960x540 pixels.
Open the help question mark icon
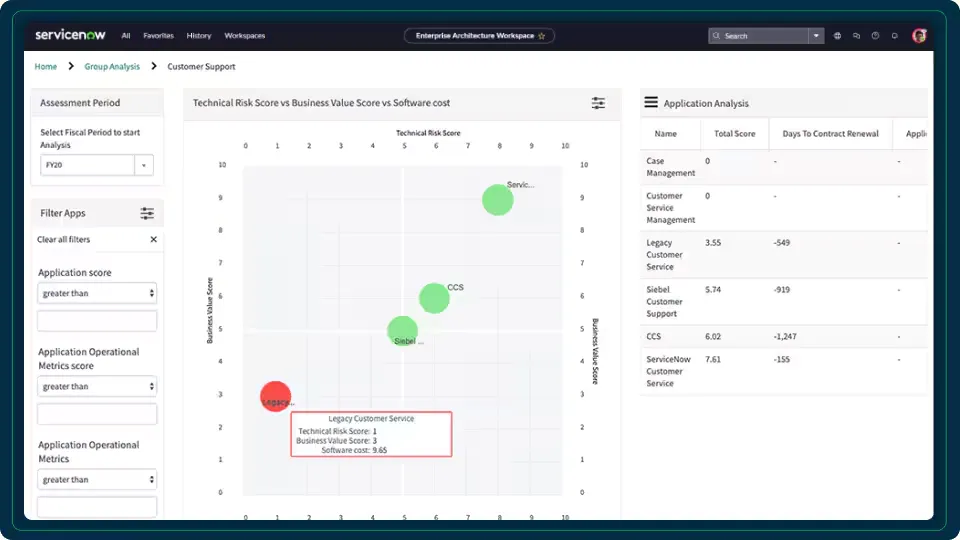[x=876, y=36]
